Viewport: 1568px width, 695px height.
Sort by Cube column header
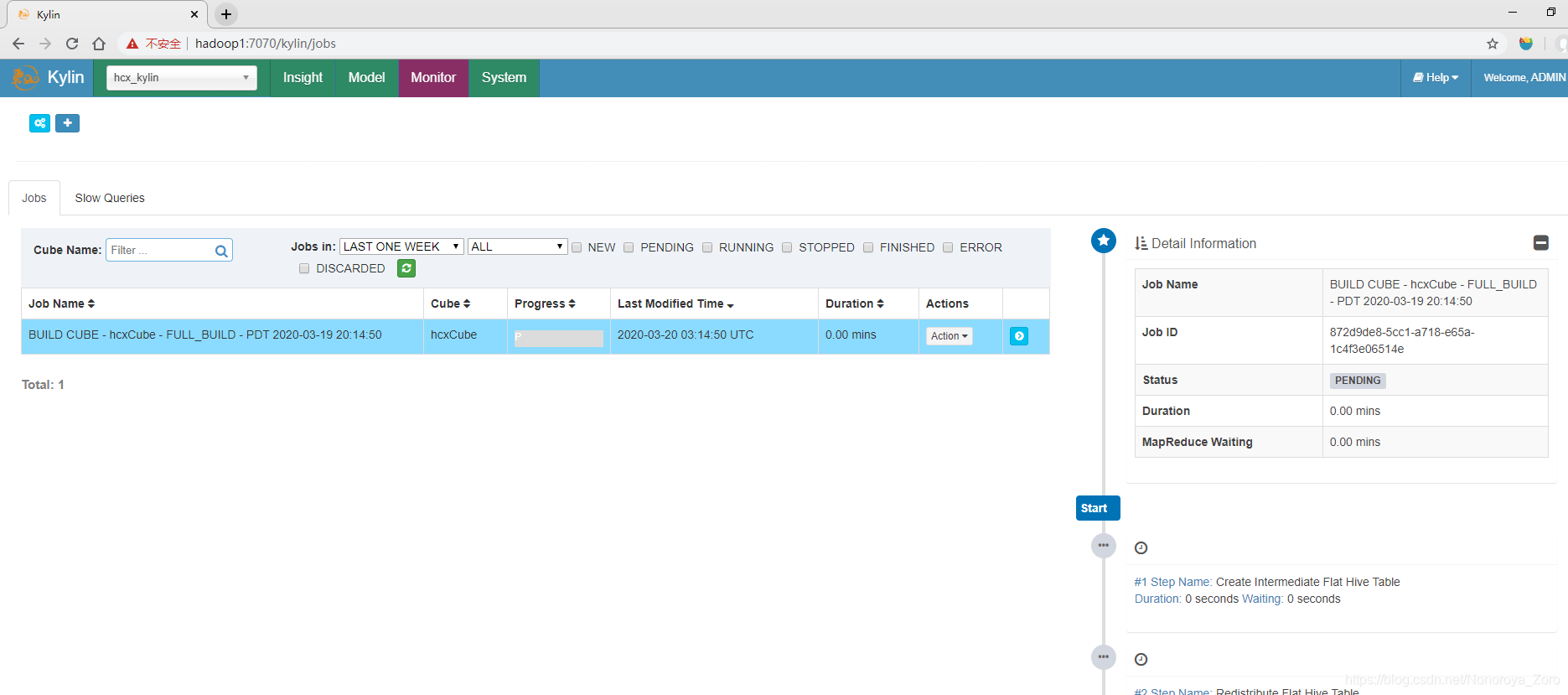pos(451,303)
